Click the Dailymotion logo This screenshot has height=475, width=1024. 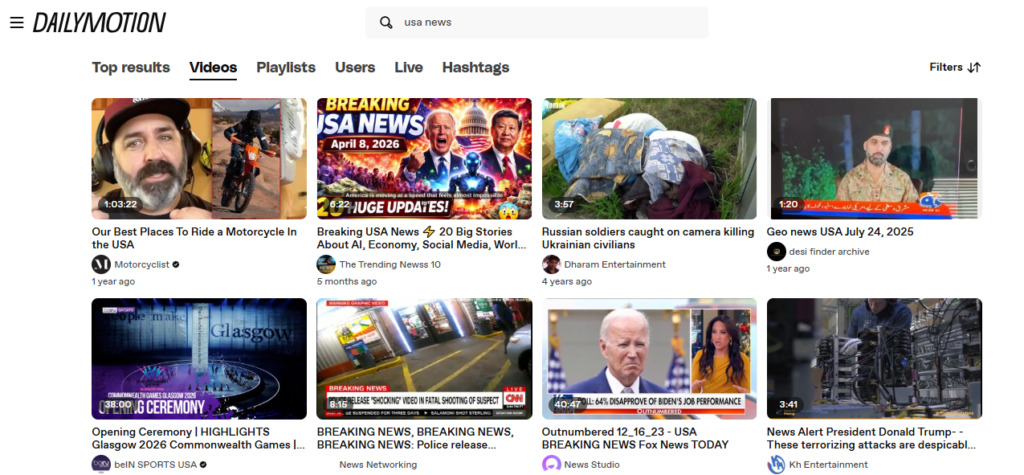(99, 22)
